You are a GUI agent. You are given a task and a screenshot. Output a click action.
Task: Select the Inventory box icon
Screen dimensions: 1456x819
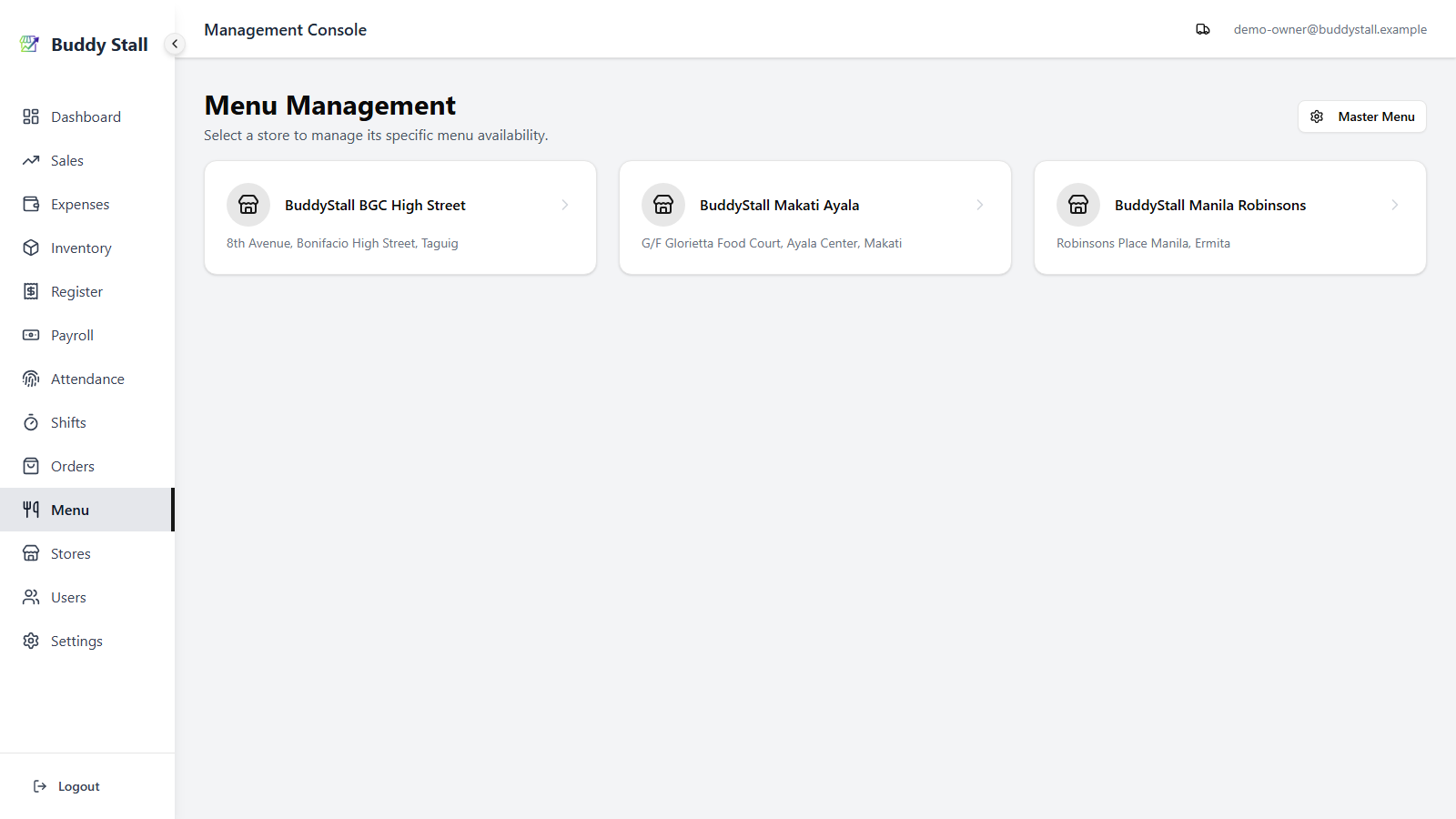tap(31, 248)
